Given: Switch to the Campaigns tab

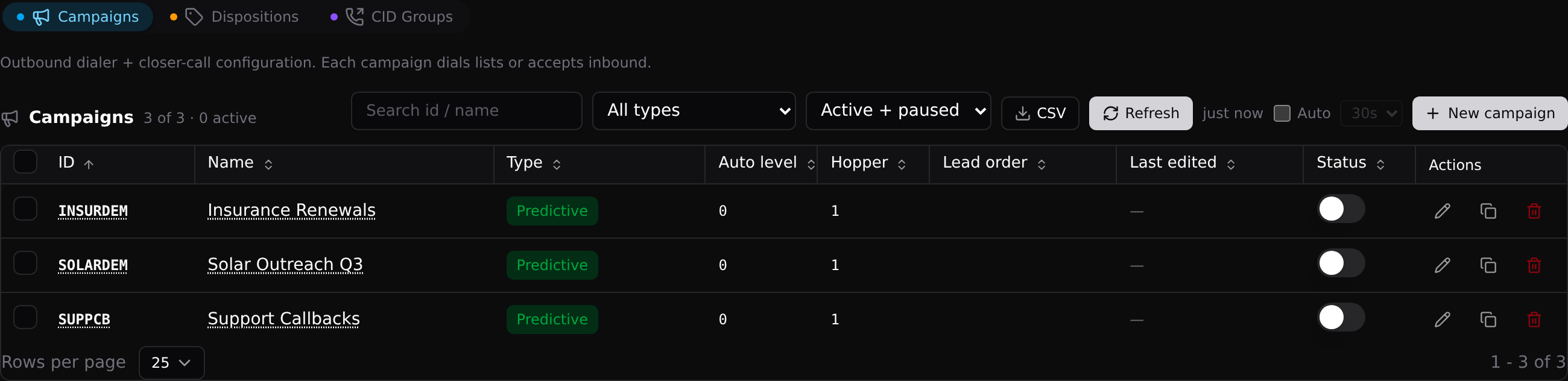Looking at the screenshot, I should (x=78, y=16).
